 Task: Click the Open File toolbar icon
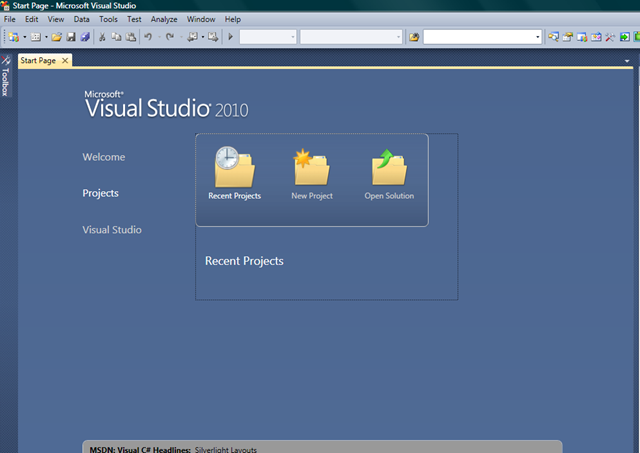pyautogui.click(x=56, y=37)
